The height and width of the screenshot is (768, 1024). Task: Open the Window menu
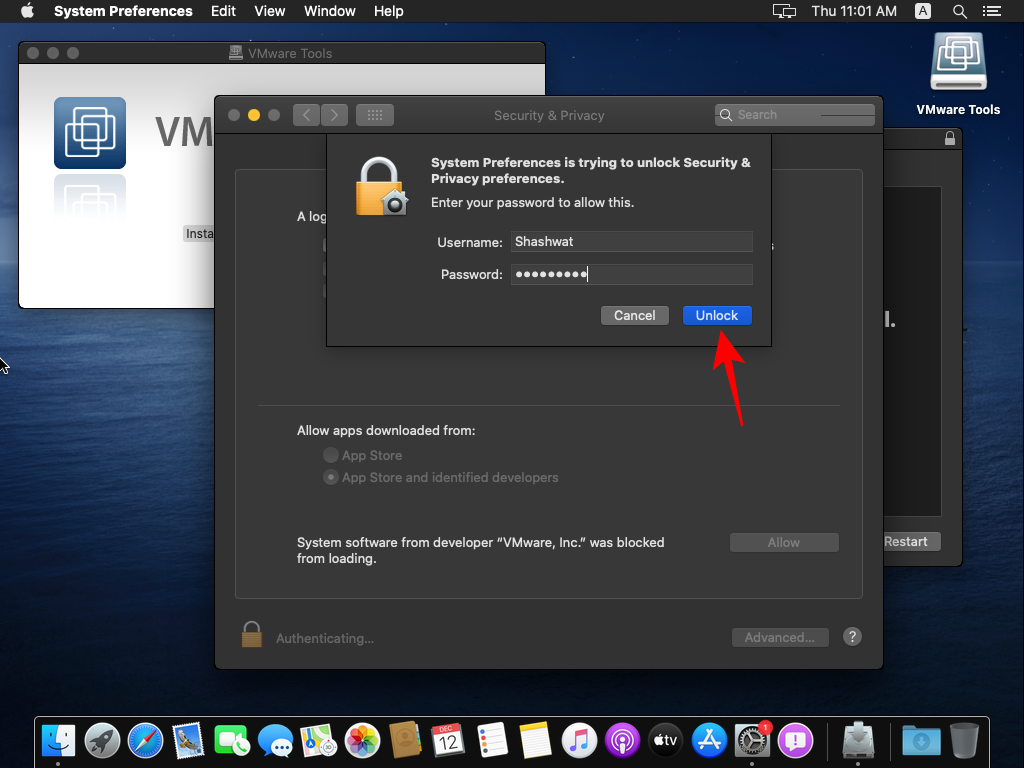[x=329, y=11]
